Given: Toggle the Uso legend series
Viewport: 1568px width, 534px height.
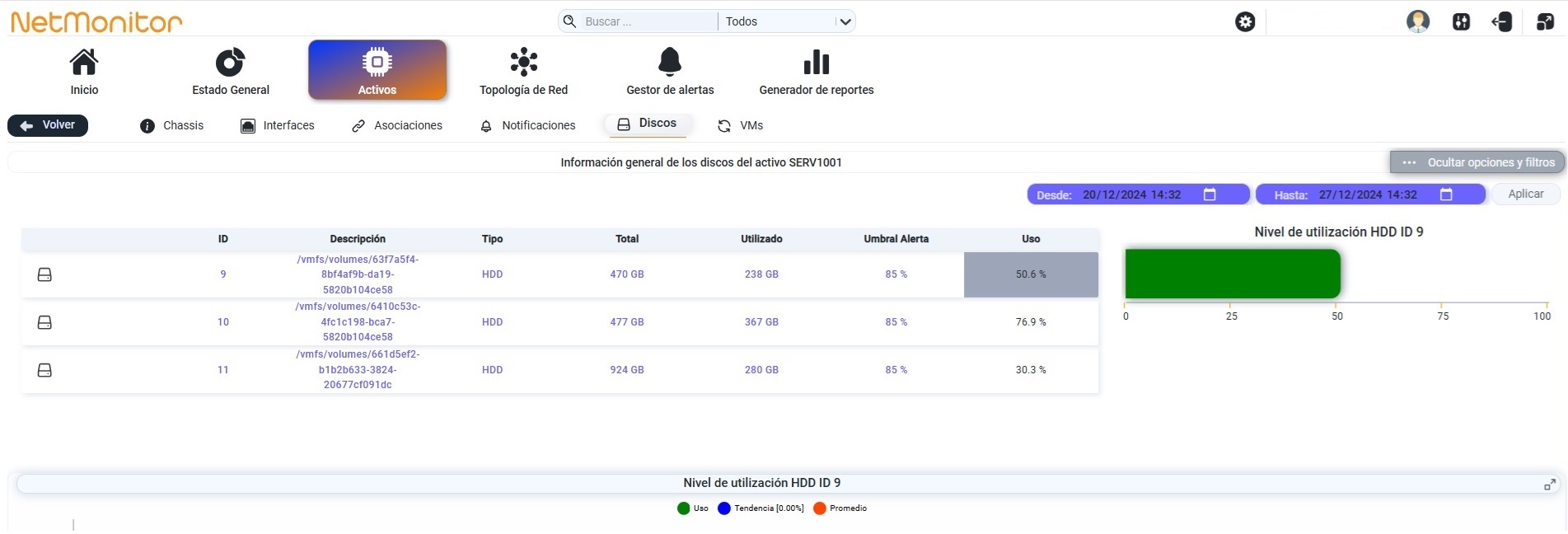Looking at the screenshot, I should pyautogui.click(x=692, y=508).
